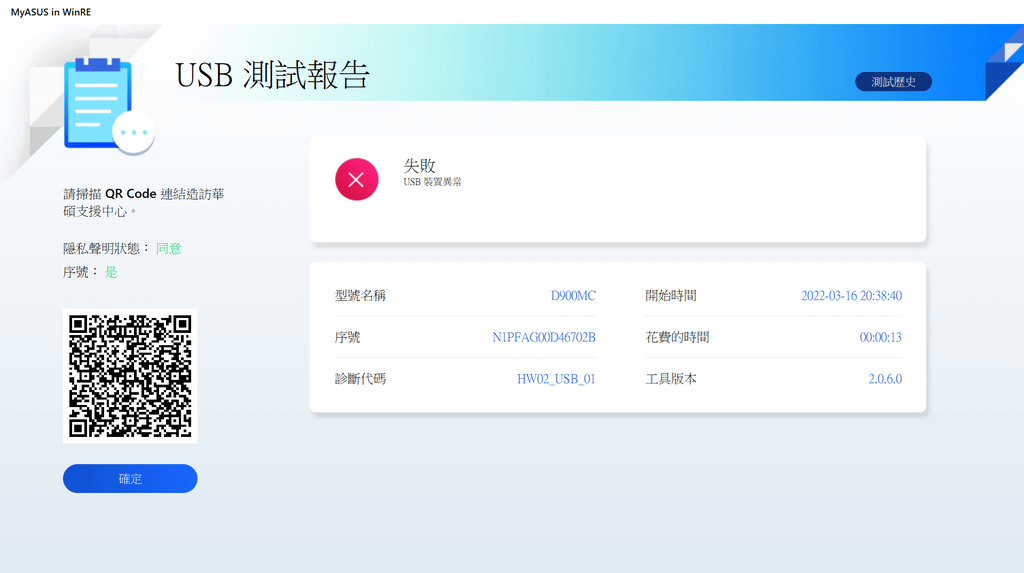
Task: Click the clipboard report icon
Action: [109, 106]
